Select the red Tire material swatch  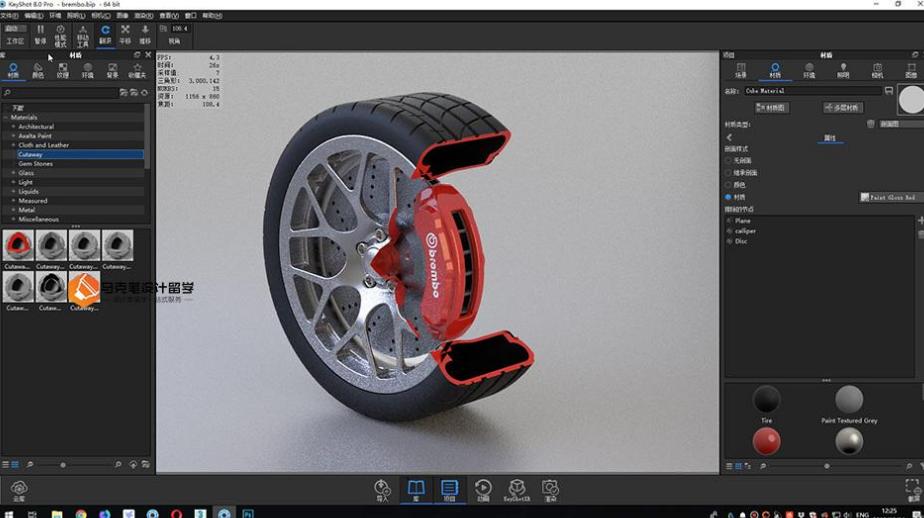[766, 440]
